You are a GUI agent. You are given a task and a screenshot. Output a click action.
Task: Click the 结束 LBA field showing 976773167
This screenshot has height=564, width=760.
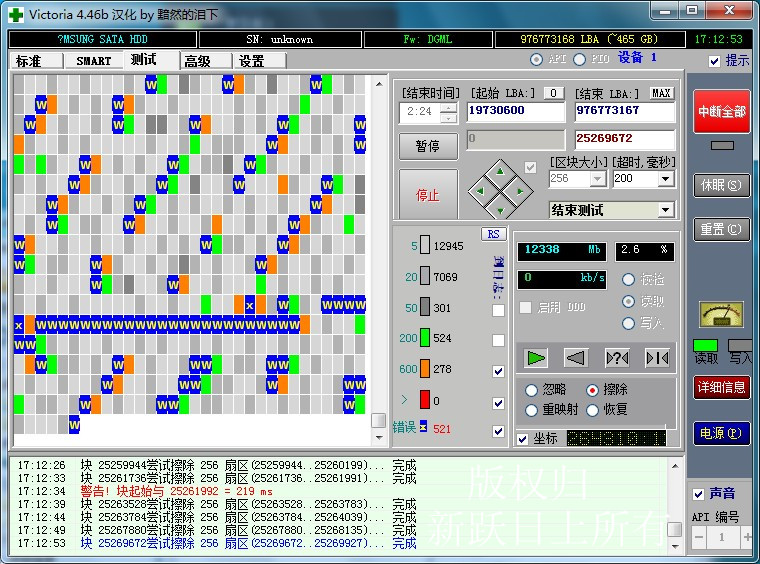[x=625, y=111]
